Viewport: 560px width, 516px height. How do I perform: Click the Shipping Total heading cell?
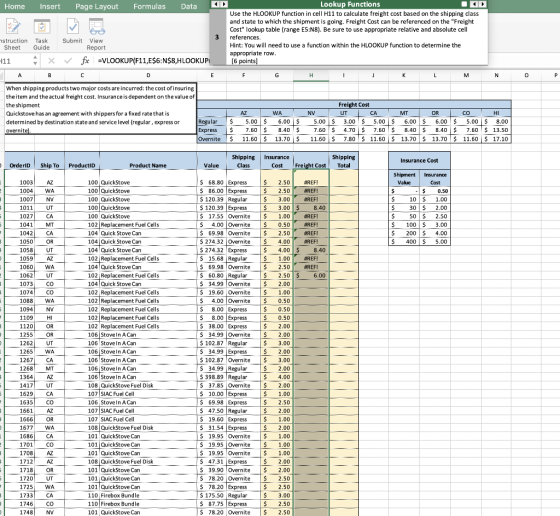344,161
